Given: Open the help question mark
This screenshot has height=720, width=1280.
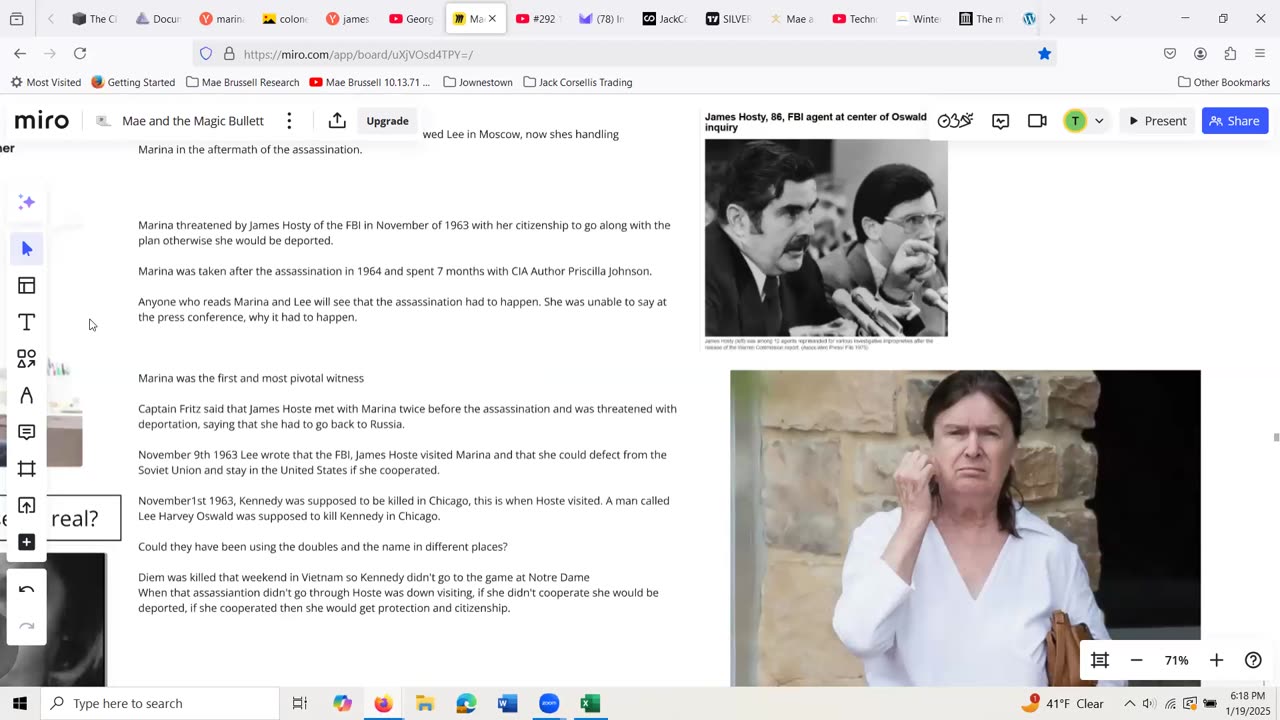Looking at the screenshot, I should pyautogui.click(x=1253, y=660).
